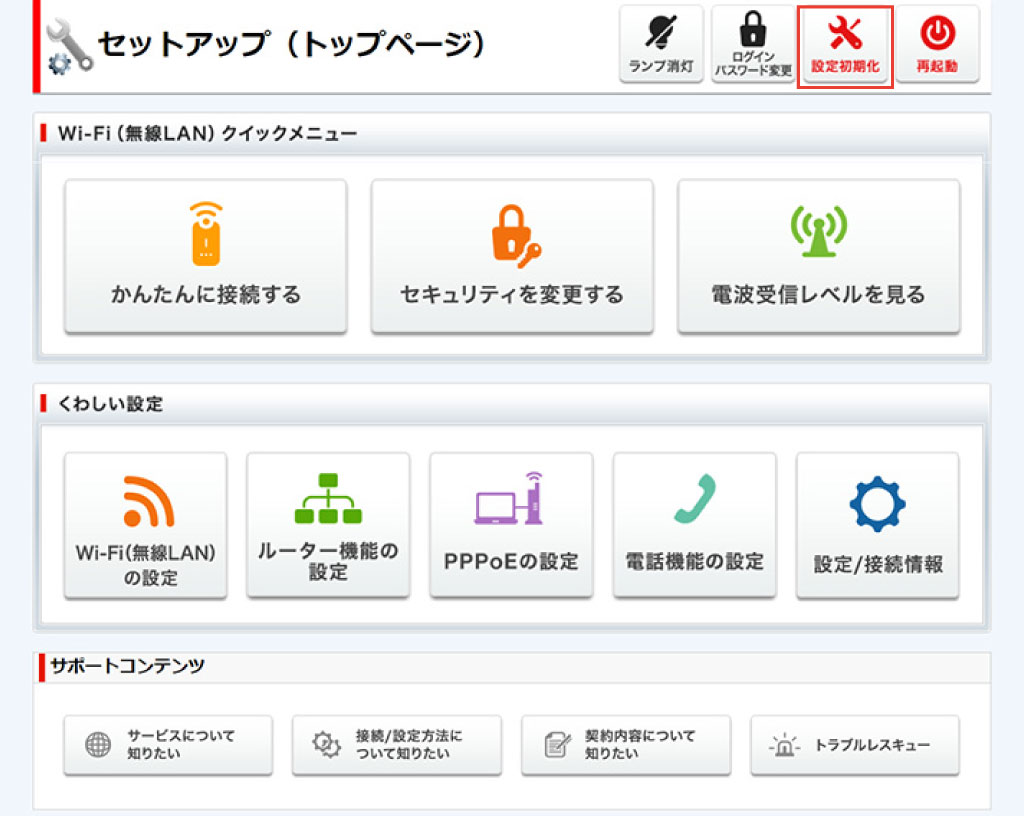Click the ランプ消灯 lamp-off icon
Image resolution: width=1024 pixels, height=816 pixels.
click(661, 35)
